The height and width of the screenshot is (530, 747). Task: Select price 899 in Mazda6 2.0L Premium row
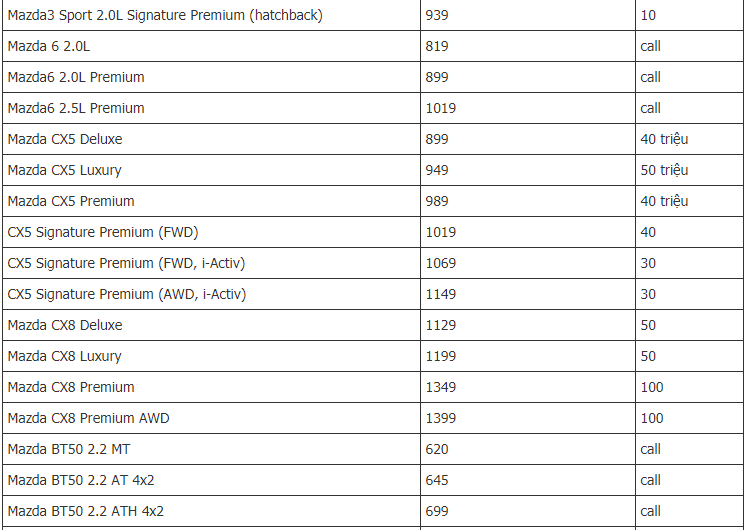(x=437, y=77)
